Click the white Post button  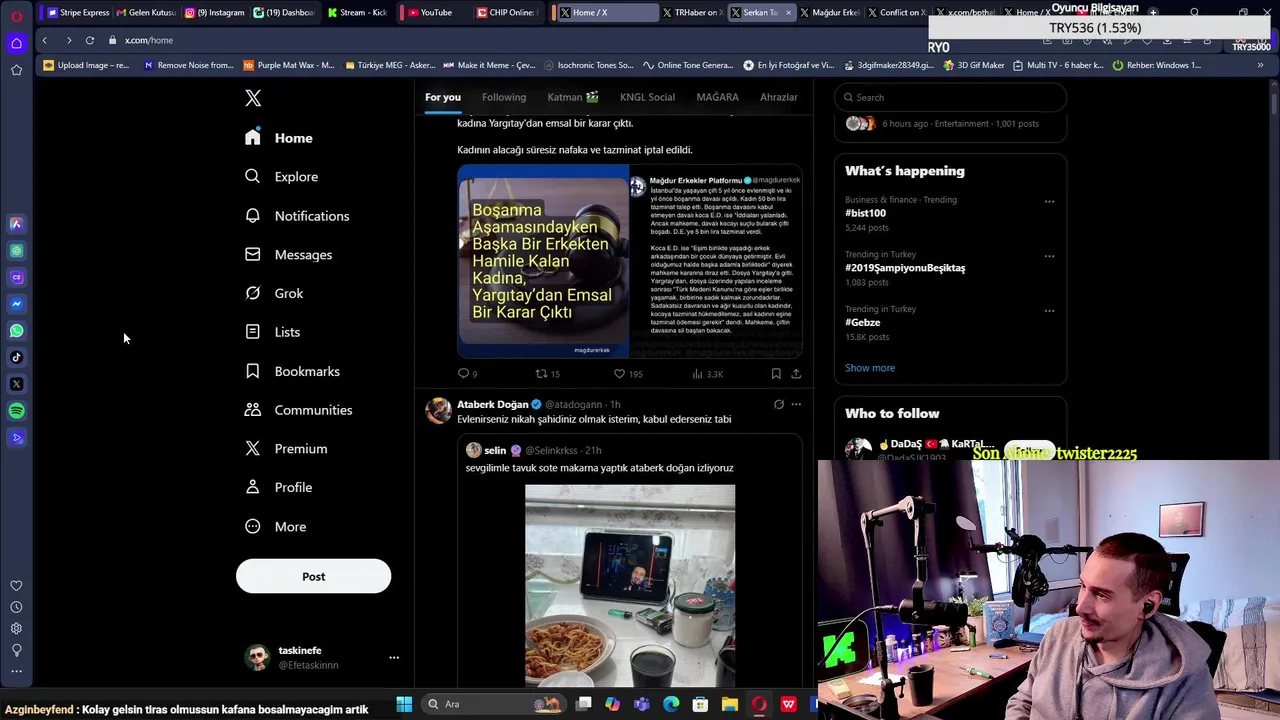point(313,576)
